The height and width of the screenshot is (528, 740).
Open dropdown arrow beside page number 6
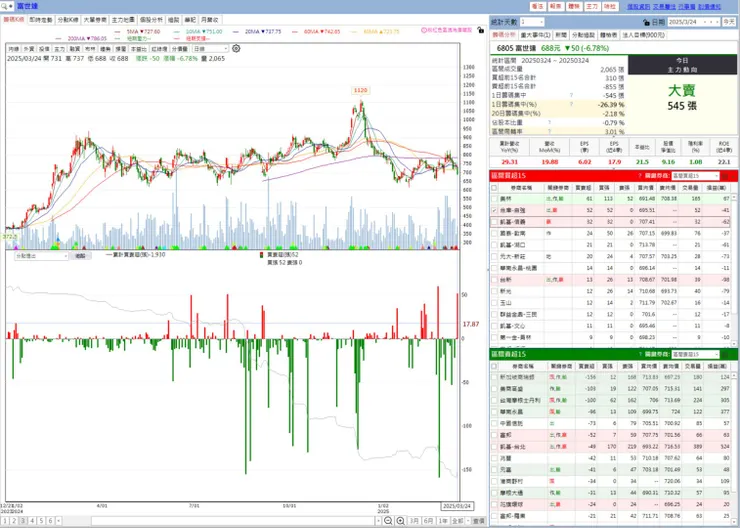(x=59, y=521)
